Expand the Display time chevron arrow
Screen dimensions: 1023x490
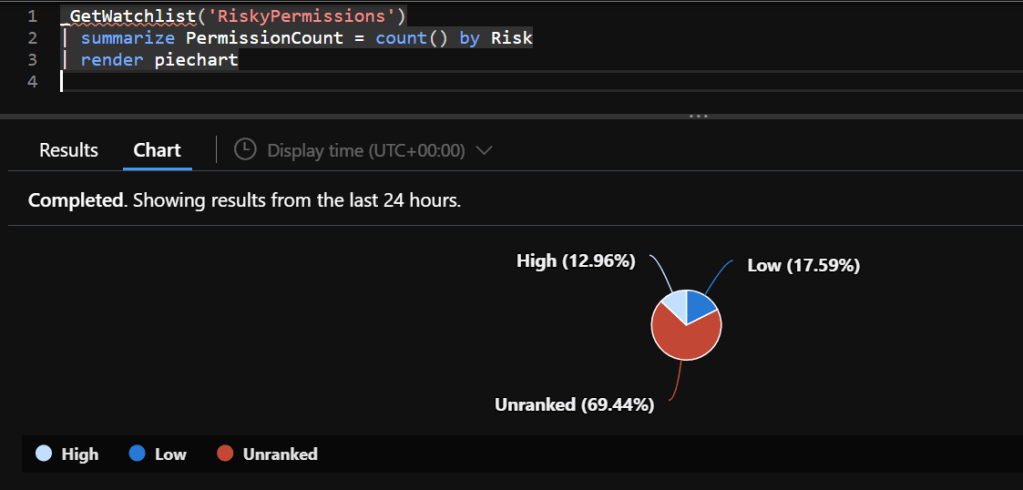click(485, 150)
